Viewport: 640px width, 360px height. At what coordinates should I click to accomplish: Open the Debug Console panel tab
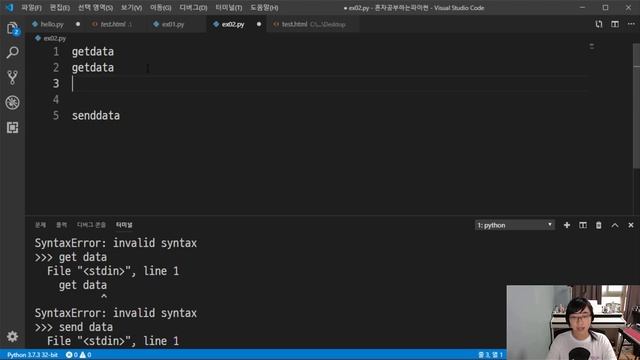point(91,225)
